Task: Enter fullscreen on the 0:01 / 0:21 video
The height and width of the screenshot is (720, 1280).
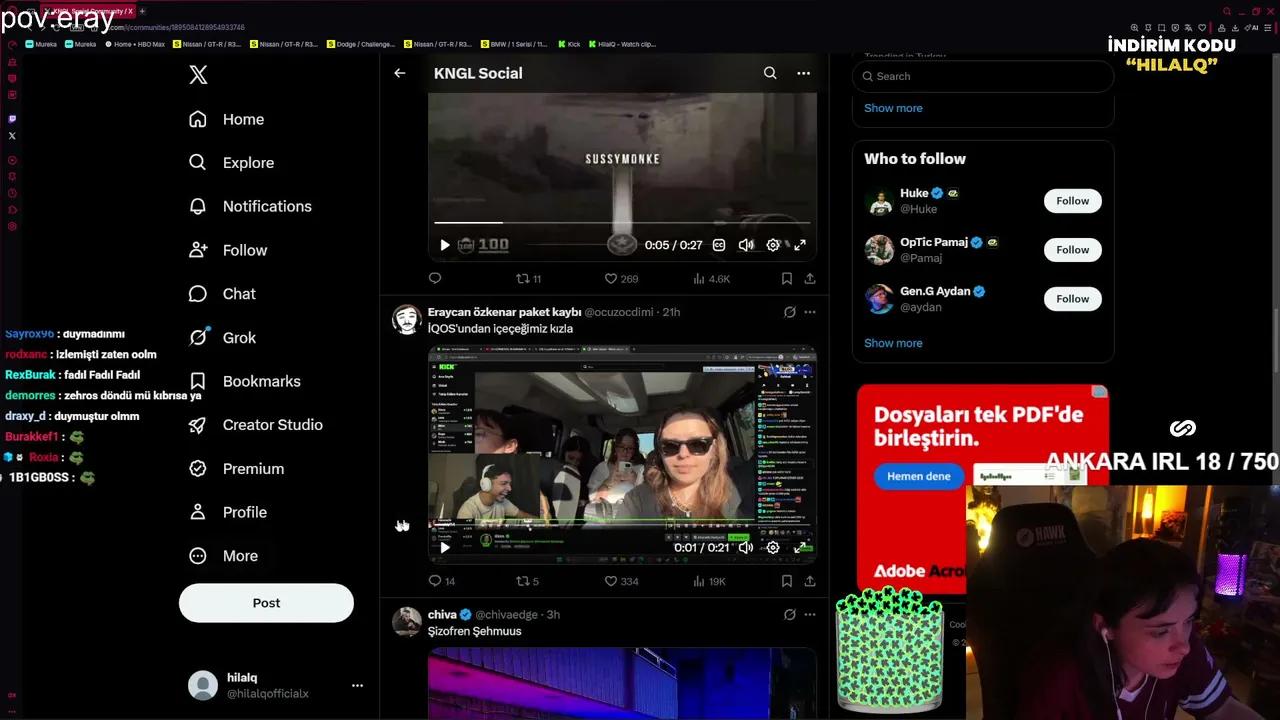Action: coord(800,548)
